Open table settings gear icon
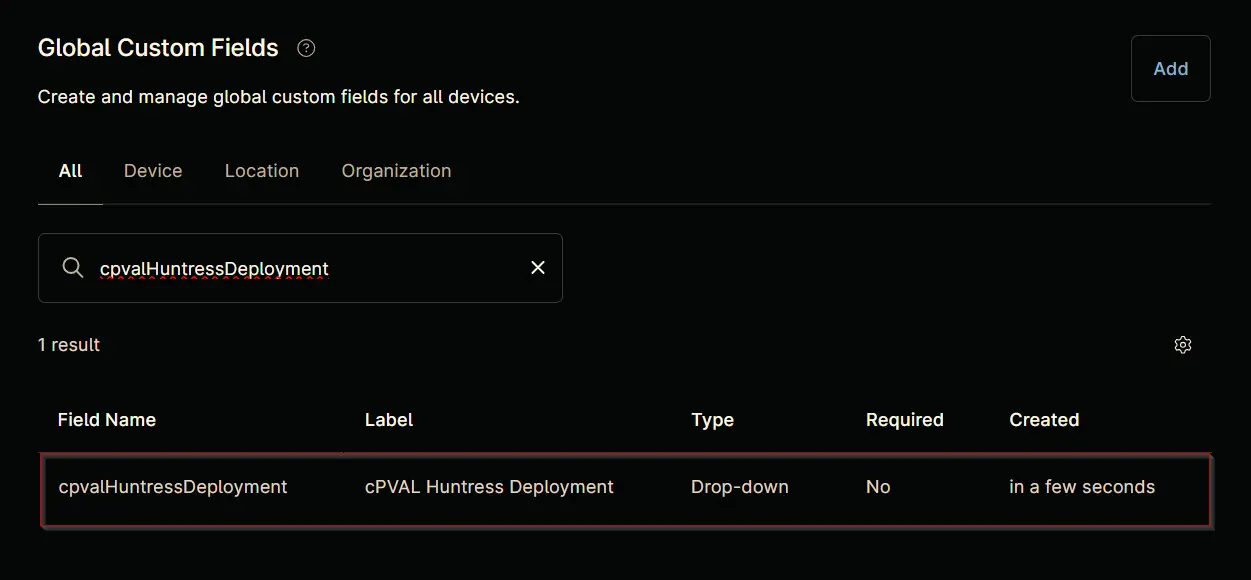 coord(1183,345)
